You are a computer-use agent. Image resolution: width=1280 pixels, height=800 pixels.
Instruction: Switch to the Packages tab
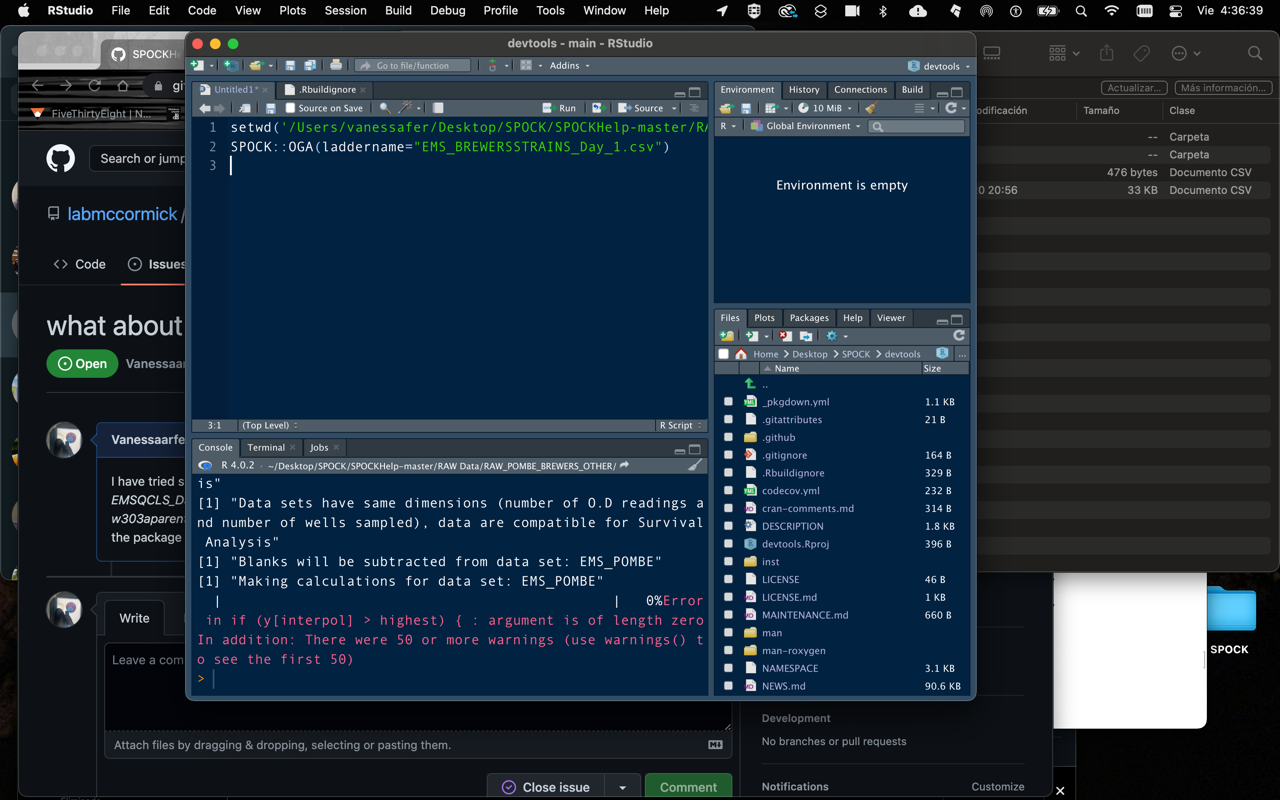pyautogui.click(x=809, y=317)
